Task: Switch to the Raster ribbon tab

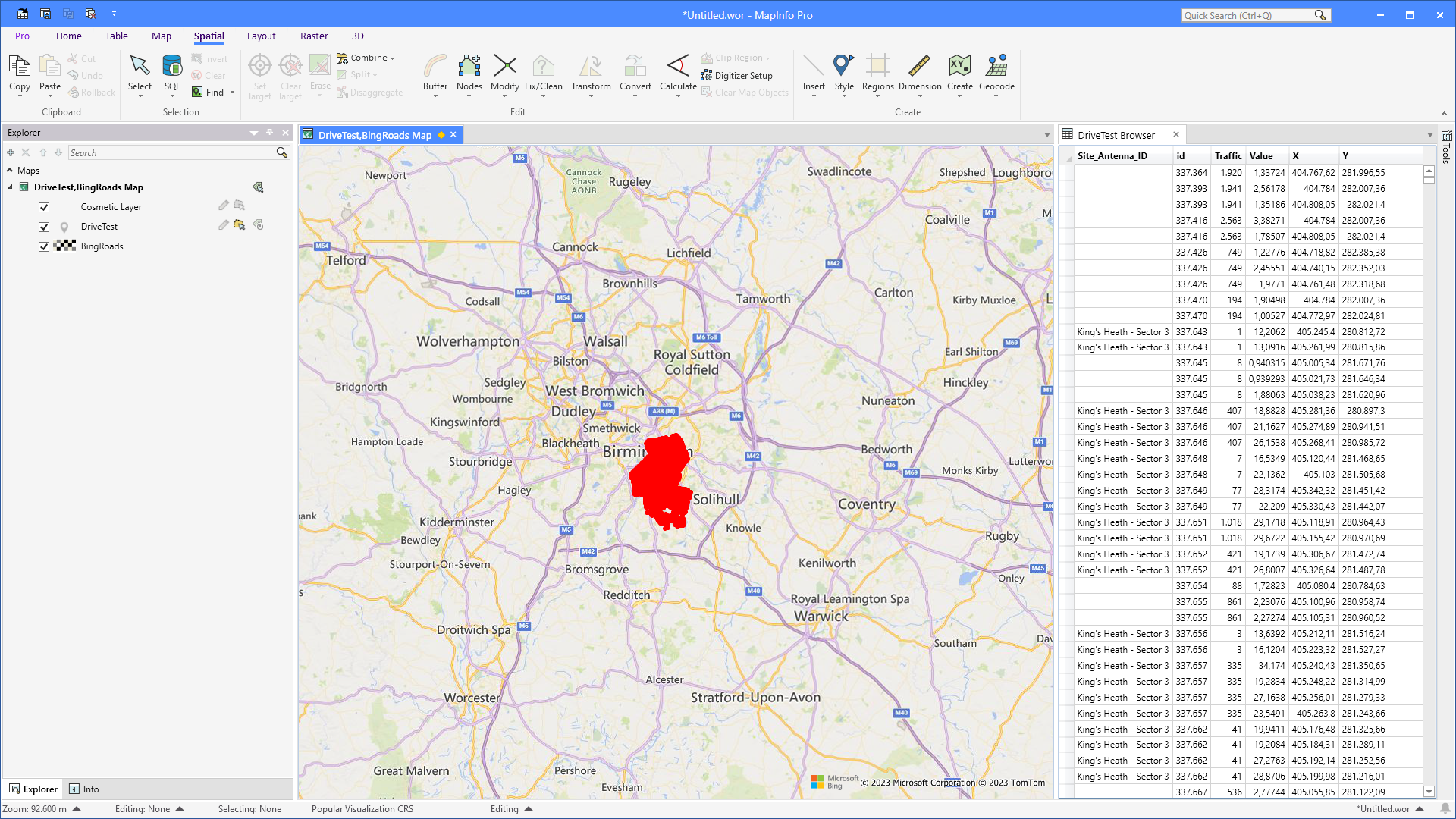Action: coord(314,36)
